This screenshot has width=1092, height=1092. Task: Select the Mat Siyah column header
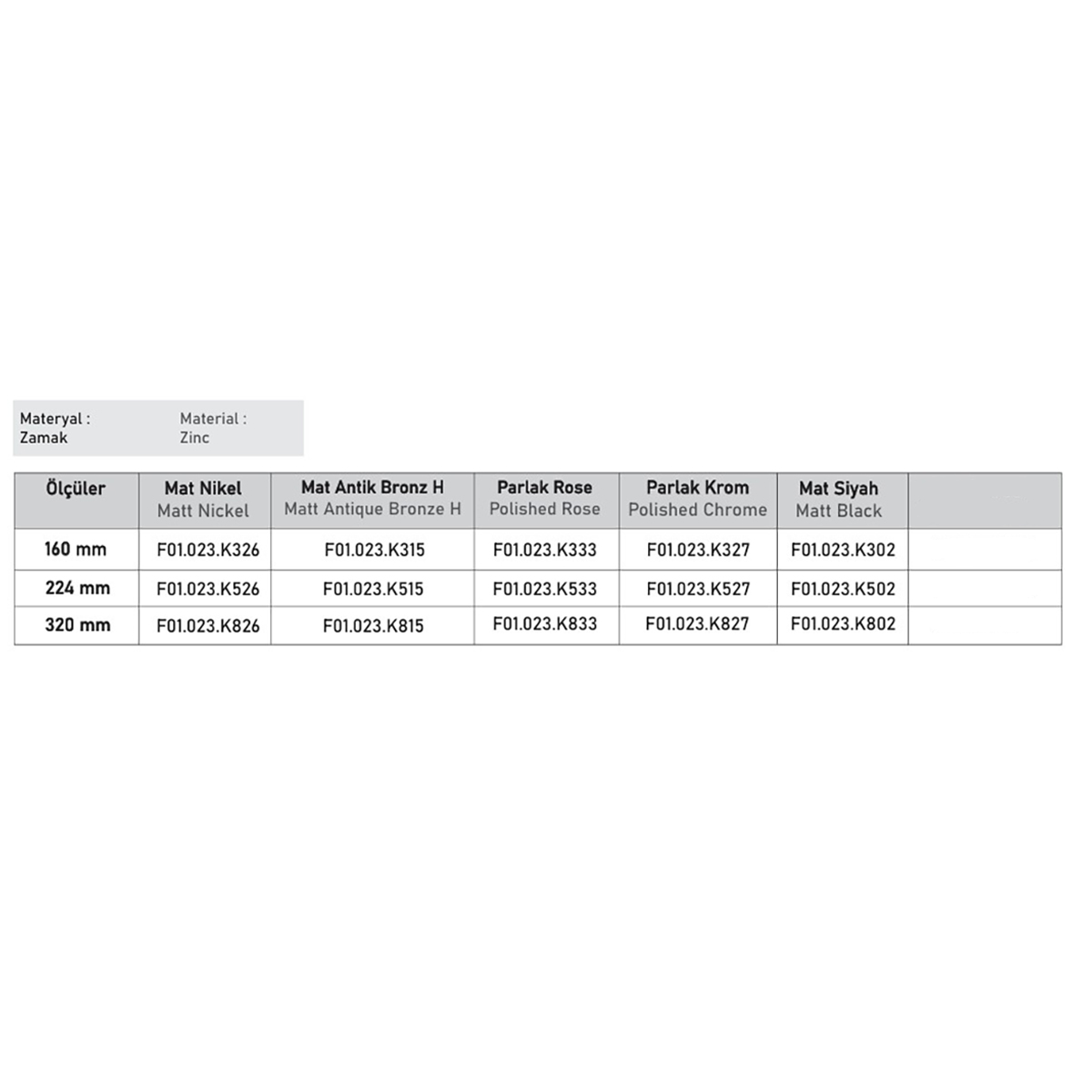pyautogui.click(x=838, y=499)
